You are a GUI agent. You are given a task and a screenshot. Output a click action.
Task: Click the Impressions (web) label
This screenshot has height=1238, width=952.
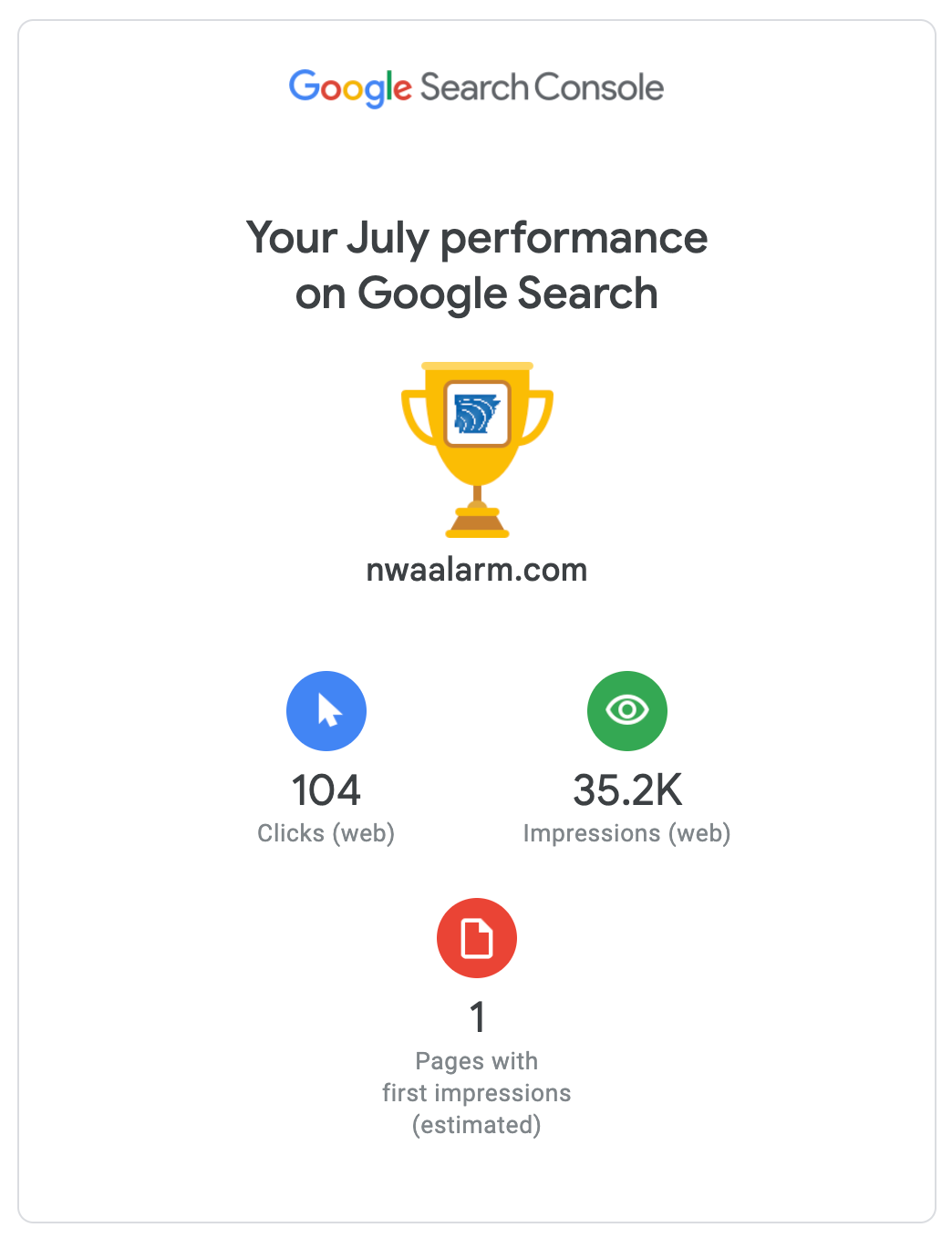[x=627, y=833]
